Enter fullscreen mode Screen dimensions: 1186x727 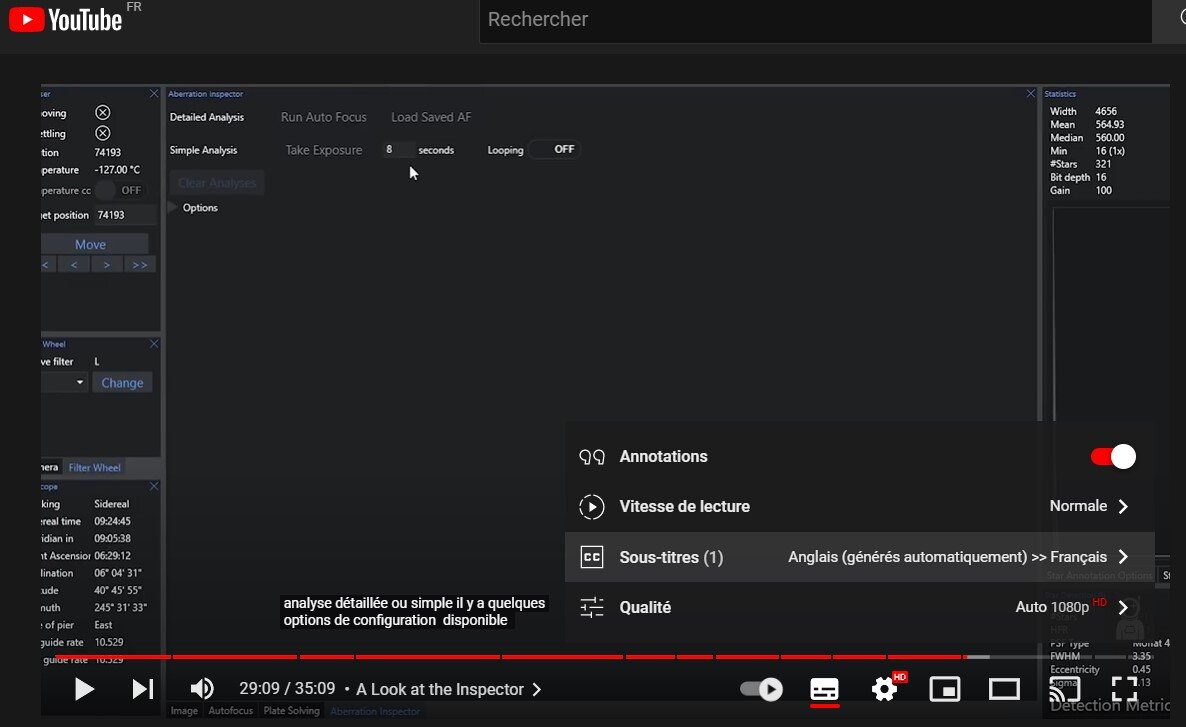(x=1124, y=689)
